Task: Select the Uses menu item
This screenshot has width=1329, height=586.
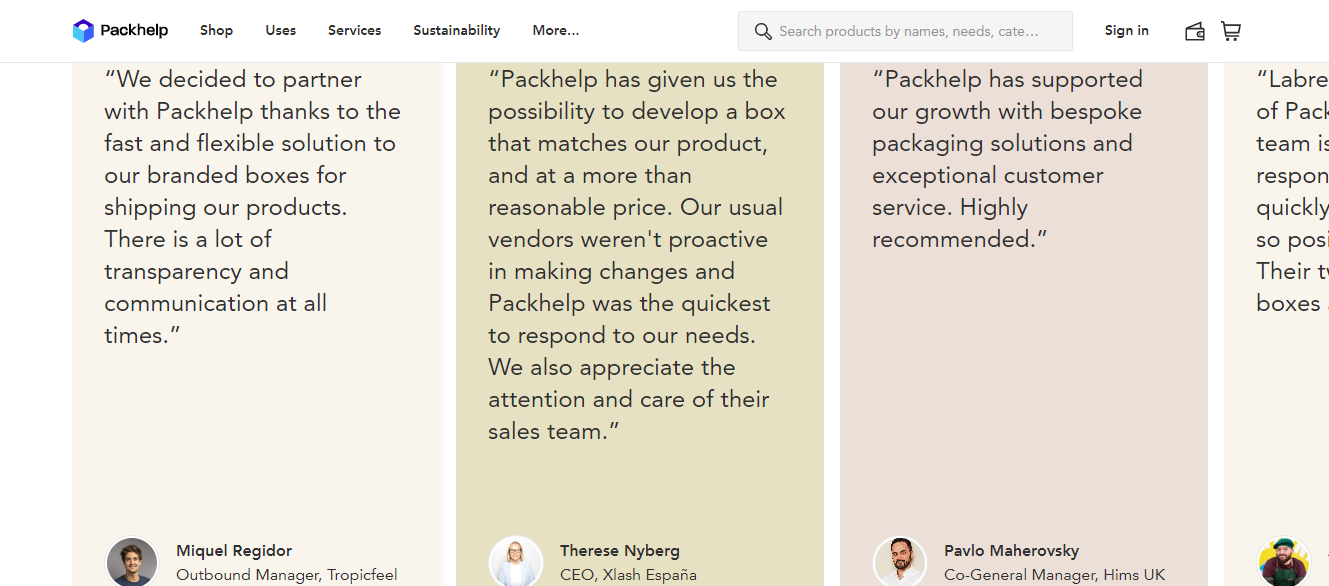Action: 280,30
